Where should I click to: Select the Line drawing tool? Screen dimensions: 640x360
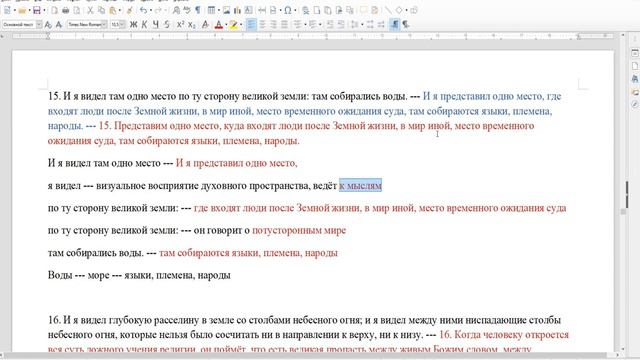(x=388, y=10)
